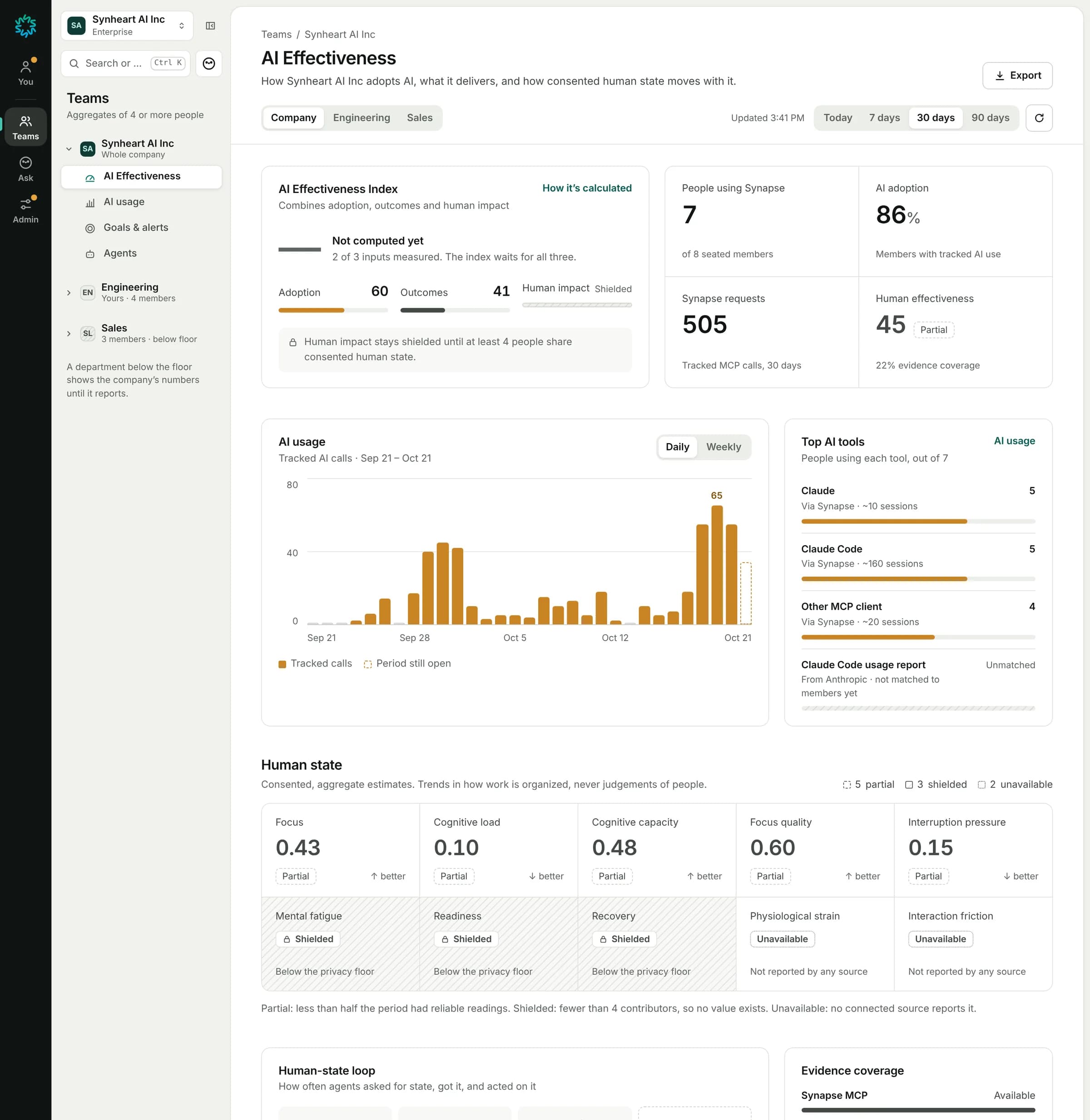Set time range to 30 days
The image size is (1090, 1120).
click(x=936, y=118)
